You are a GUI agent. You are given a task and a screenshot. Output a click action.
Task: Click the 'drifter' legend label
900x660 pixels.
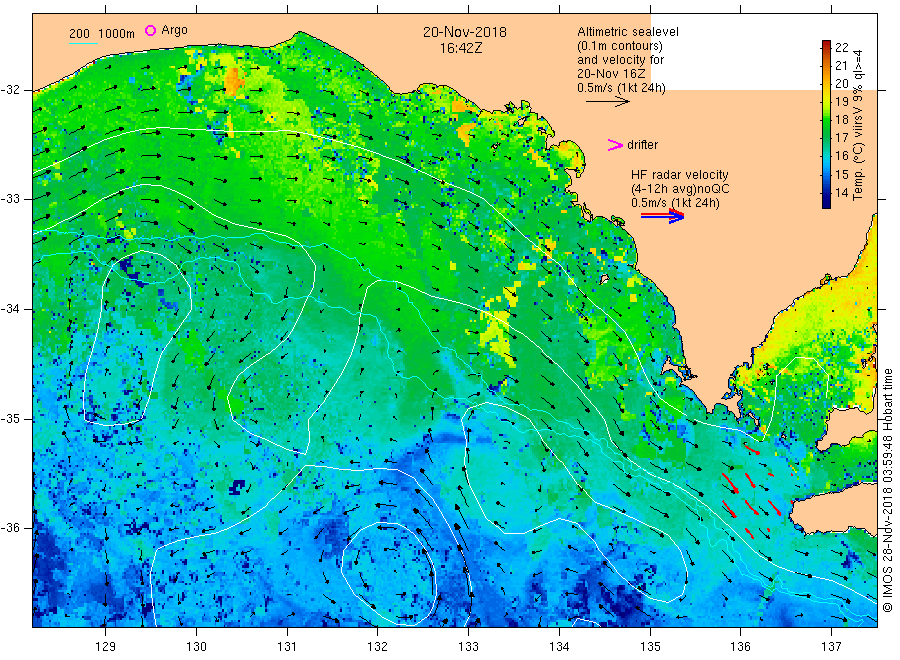(x=642, y=145)
